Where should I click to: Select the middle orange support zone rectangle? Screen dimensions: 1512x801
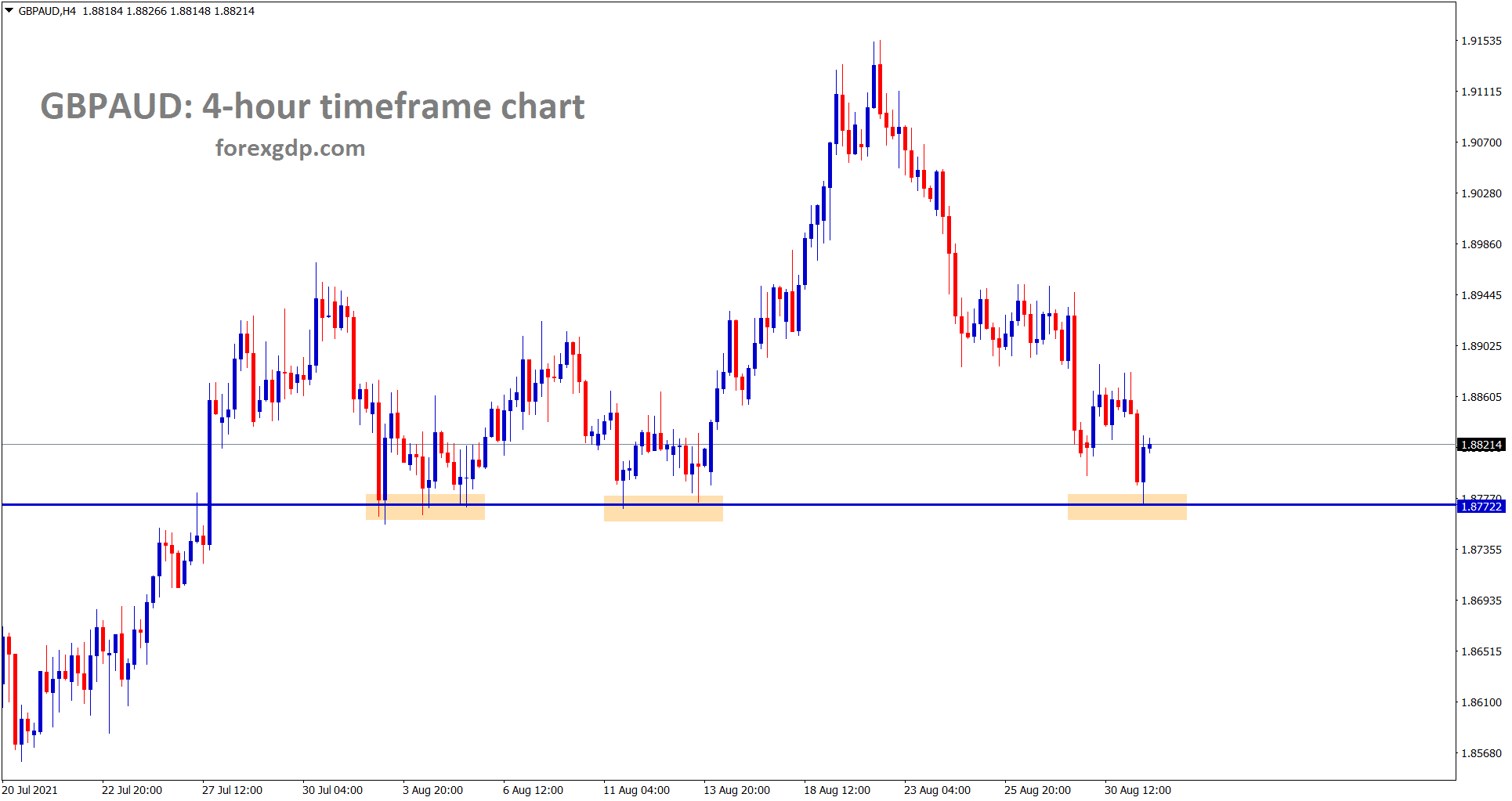(x=664, y=508)
